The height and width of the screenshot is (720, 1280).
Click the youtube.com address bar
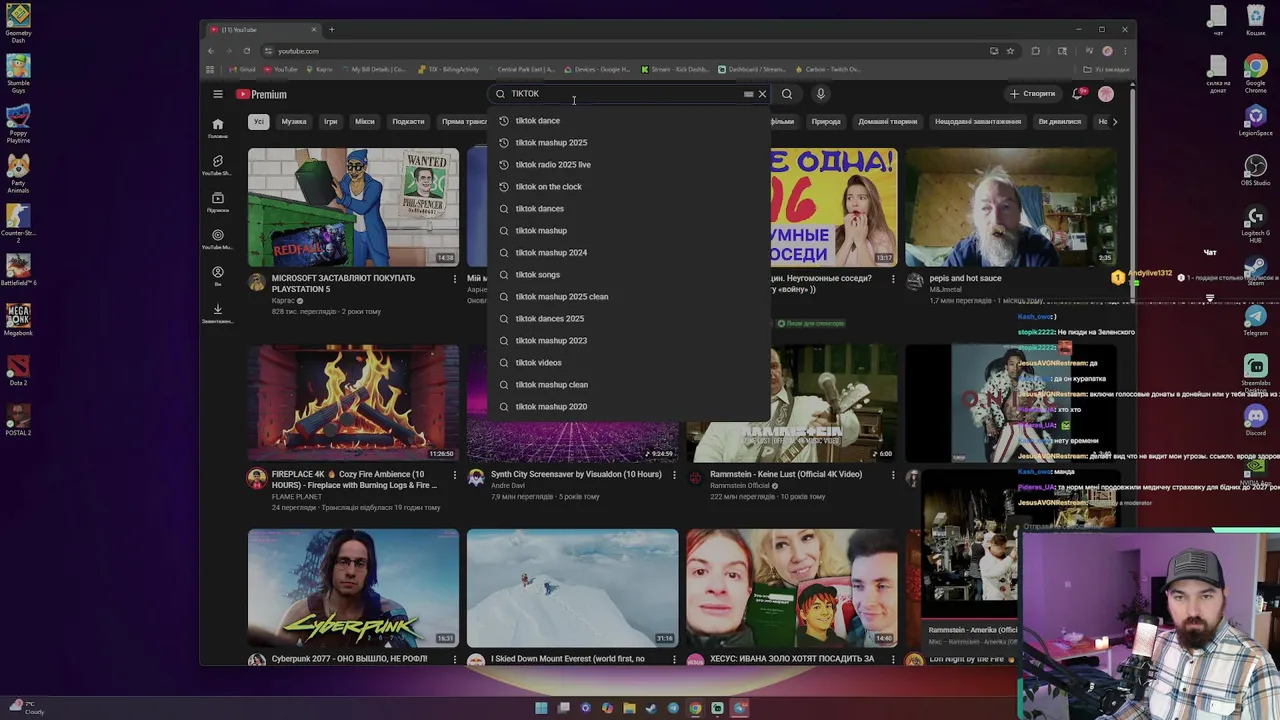click(620, 51)
